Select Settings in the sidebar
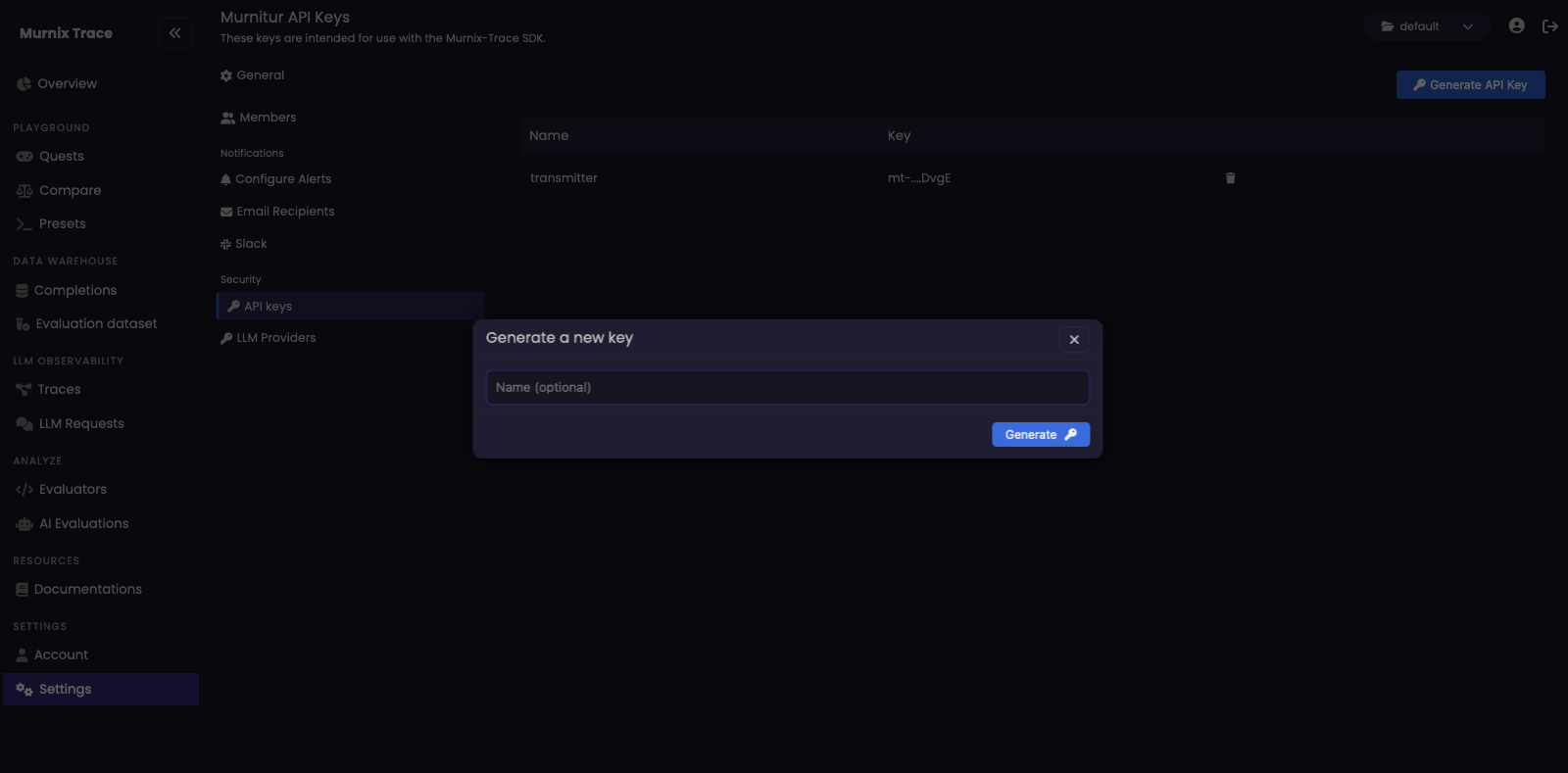 click(x=100, y=690)
